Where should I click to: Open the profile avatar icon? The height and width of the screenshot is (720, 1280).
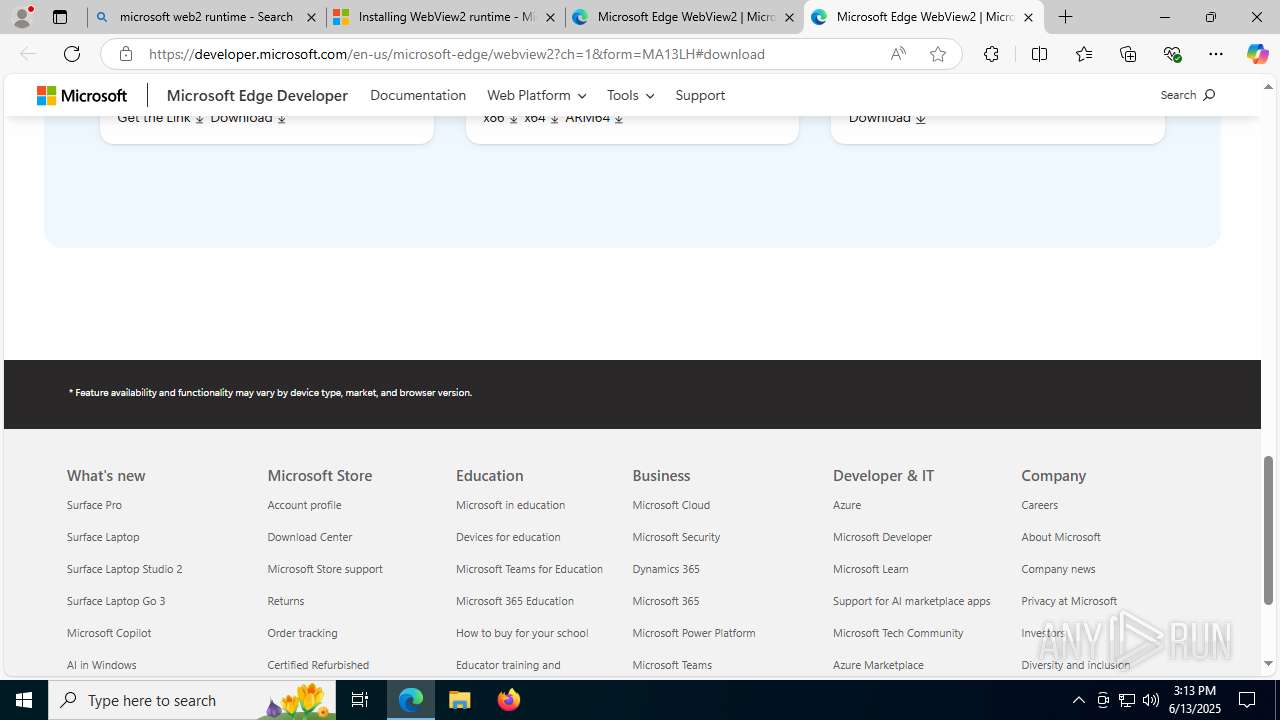point(22,17)
